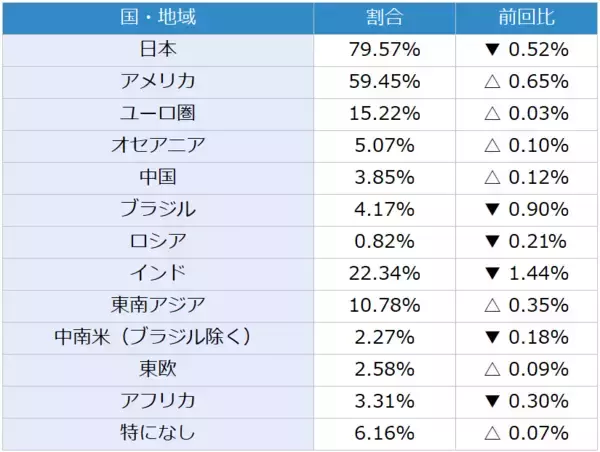Select the △ 0.65% change cell
Screen dimensions: 600x452
526,81
